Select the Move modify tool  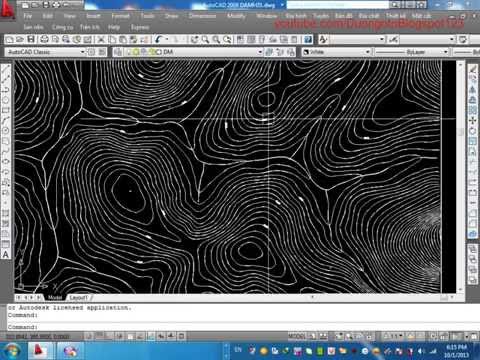coord(473,121)
